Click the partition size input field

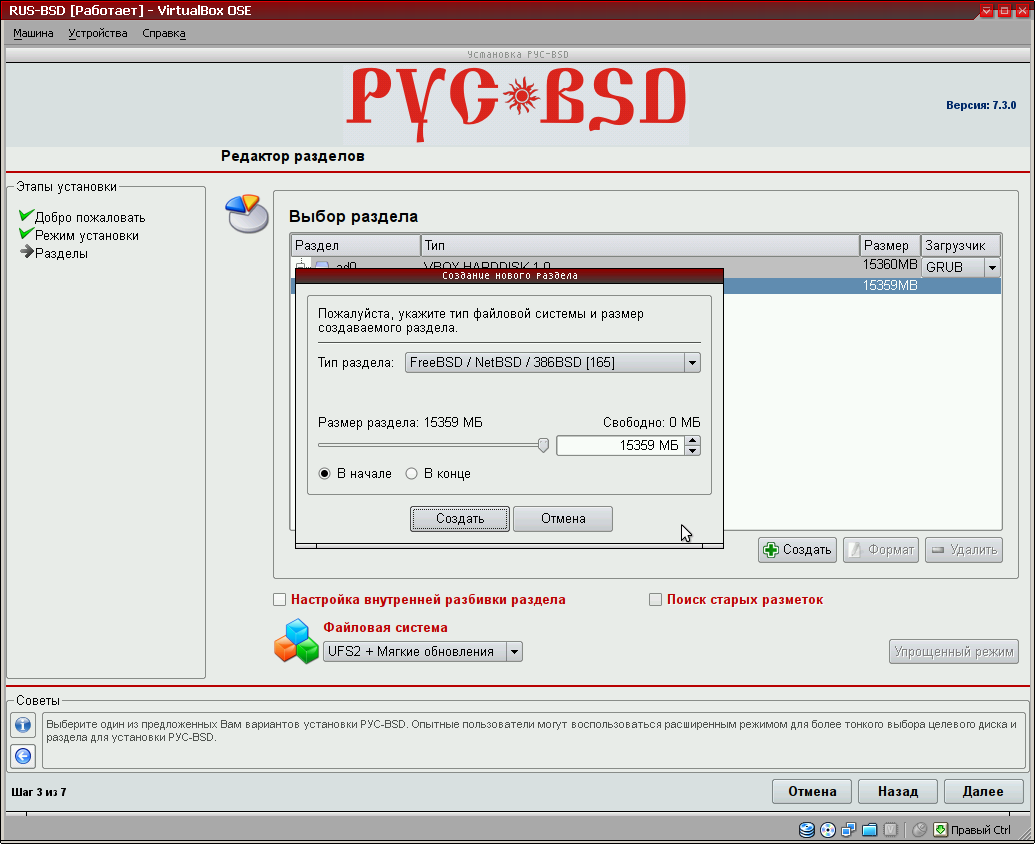click(x=620, y=445)
